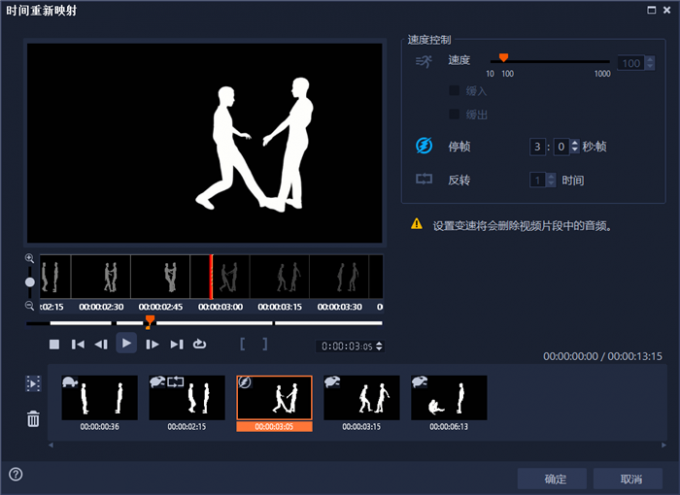This screenshot has width=680, height=495.
Task: Click the speed value spinner arrows
Action: click(x=650, y=63)
